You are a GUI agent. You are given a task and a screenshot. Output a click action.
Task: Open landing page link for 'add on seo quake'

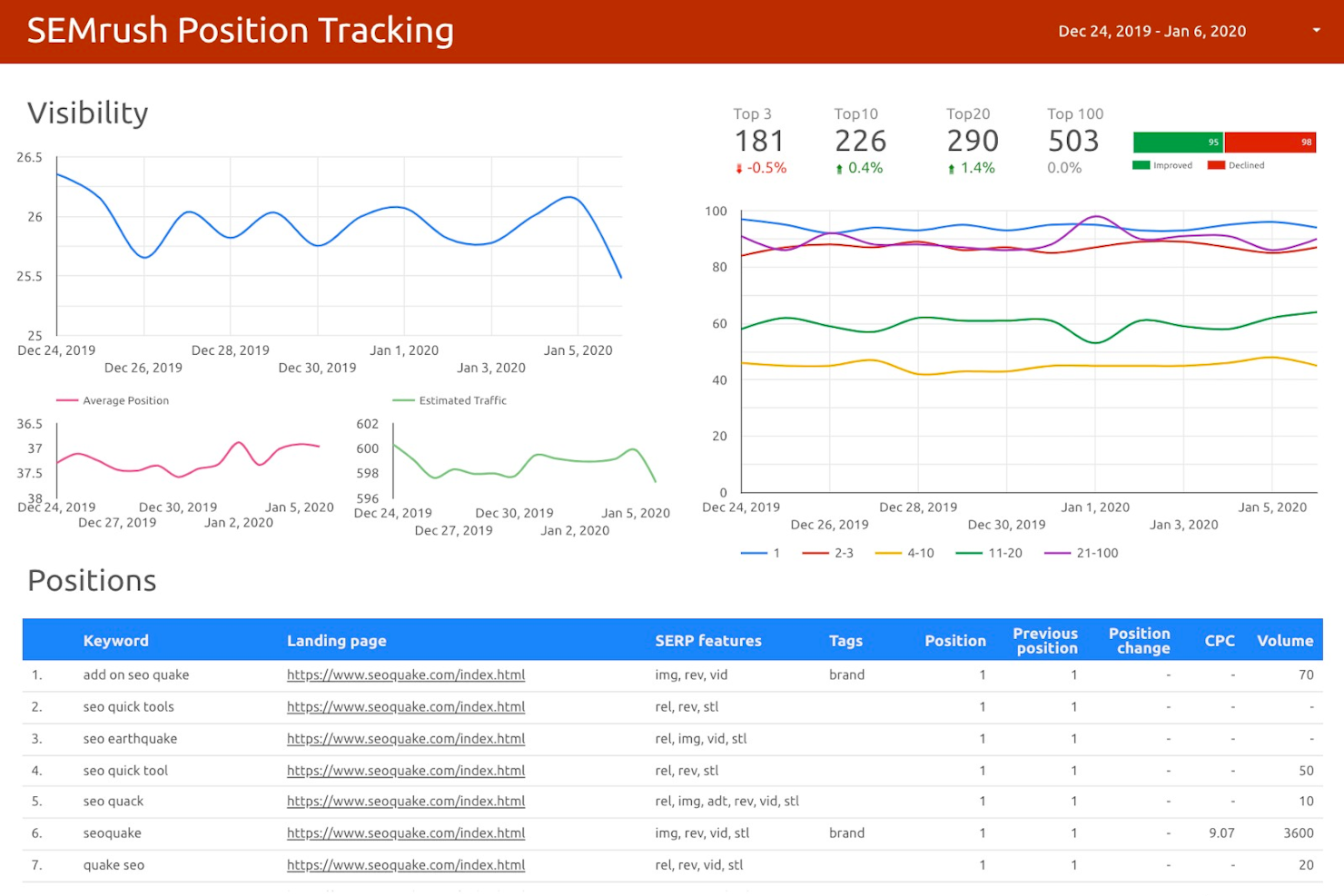click(406, 675)
